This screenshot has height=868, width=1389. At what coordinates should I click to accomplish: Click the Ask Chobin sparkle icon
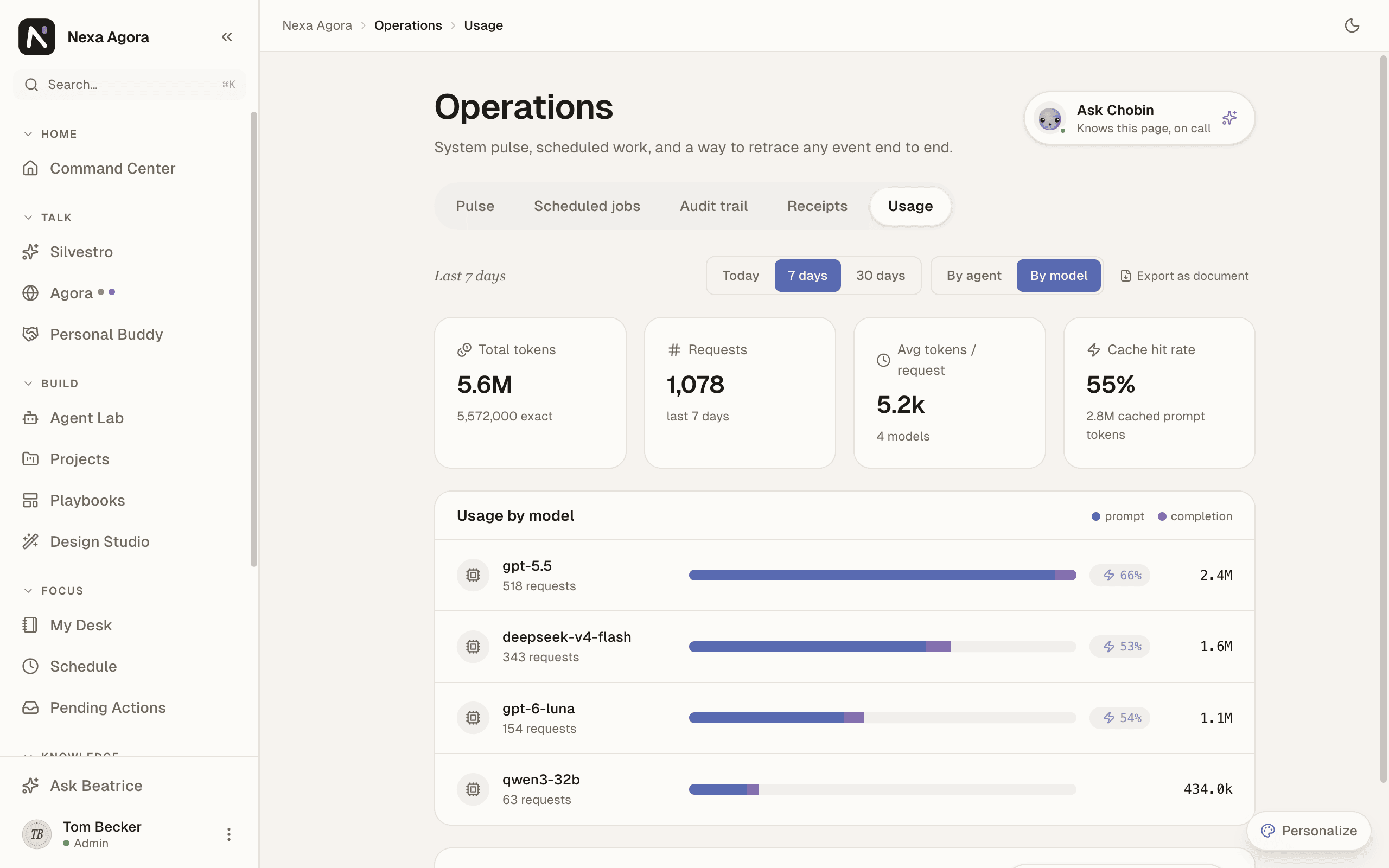click(1229, 118)
